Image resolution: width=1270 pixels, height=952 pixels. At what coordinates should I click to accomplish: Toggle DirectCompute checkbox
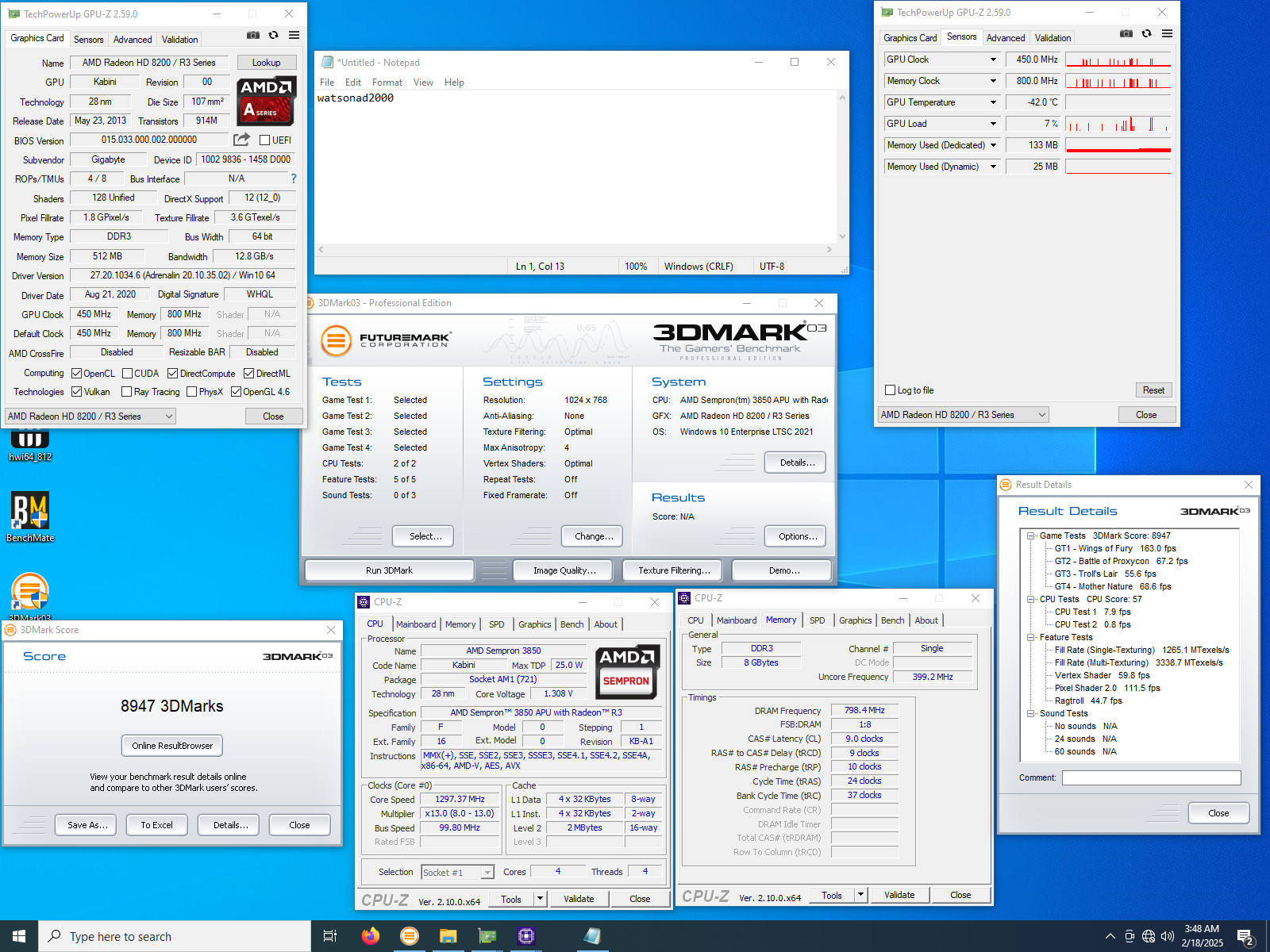tap(172, 374)
